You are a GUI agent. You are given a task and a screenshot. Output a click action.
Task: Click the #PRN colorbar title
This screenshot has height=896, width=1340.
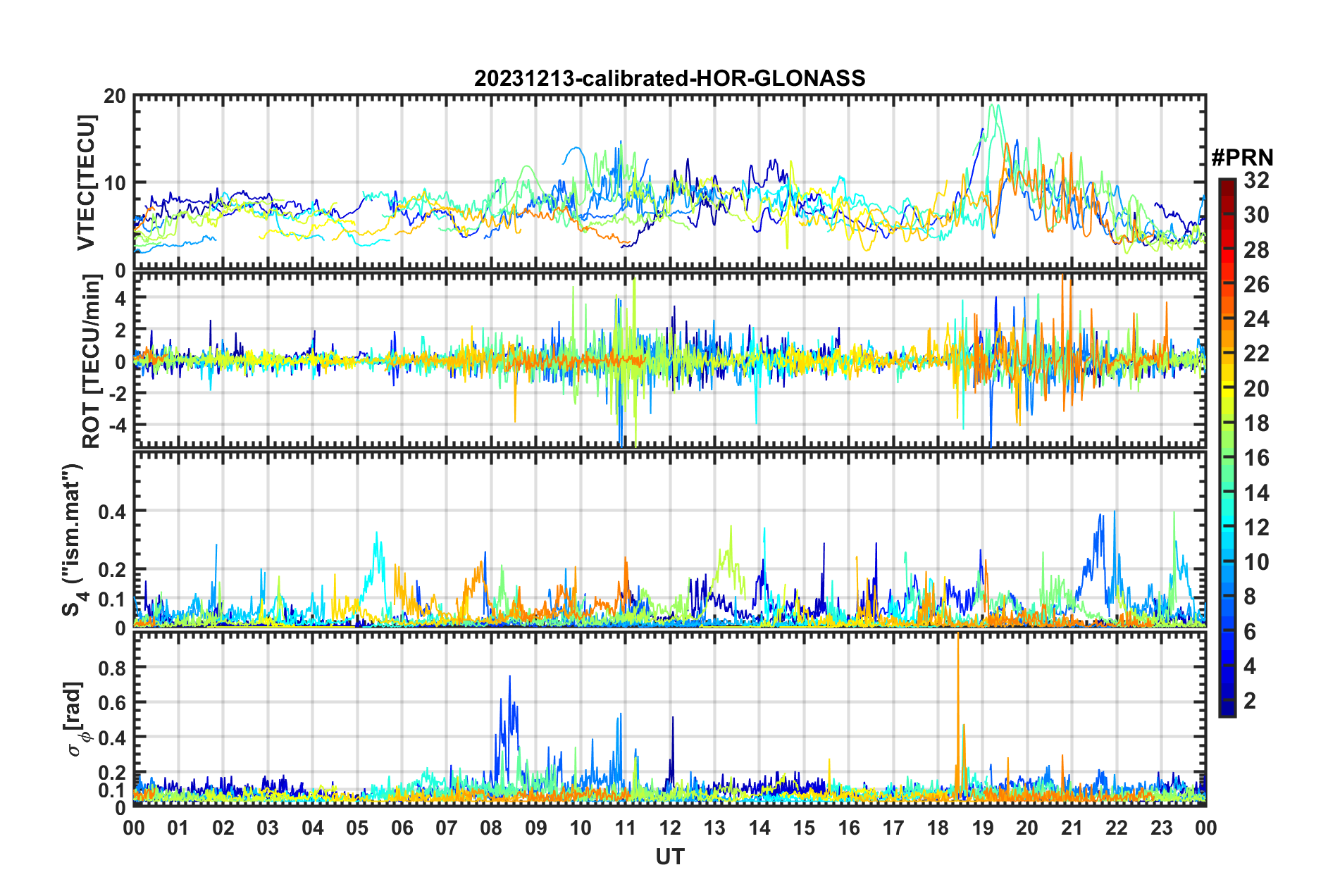click(1242, 157)
